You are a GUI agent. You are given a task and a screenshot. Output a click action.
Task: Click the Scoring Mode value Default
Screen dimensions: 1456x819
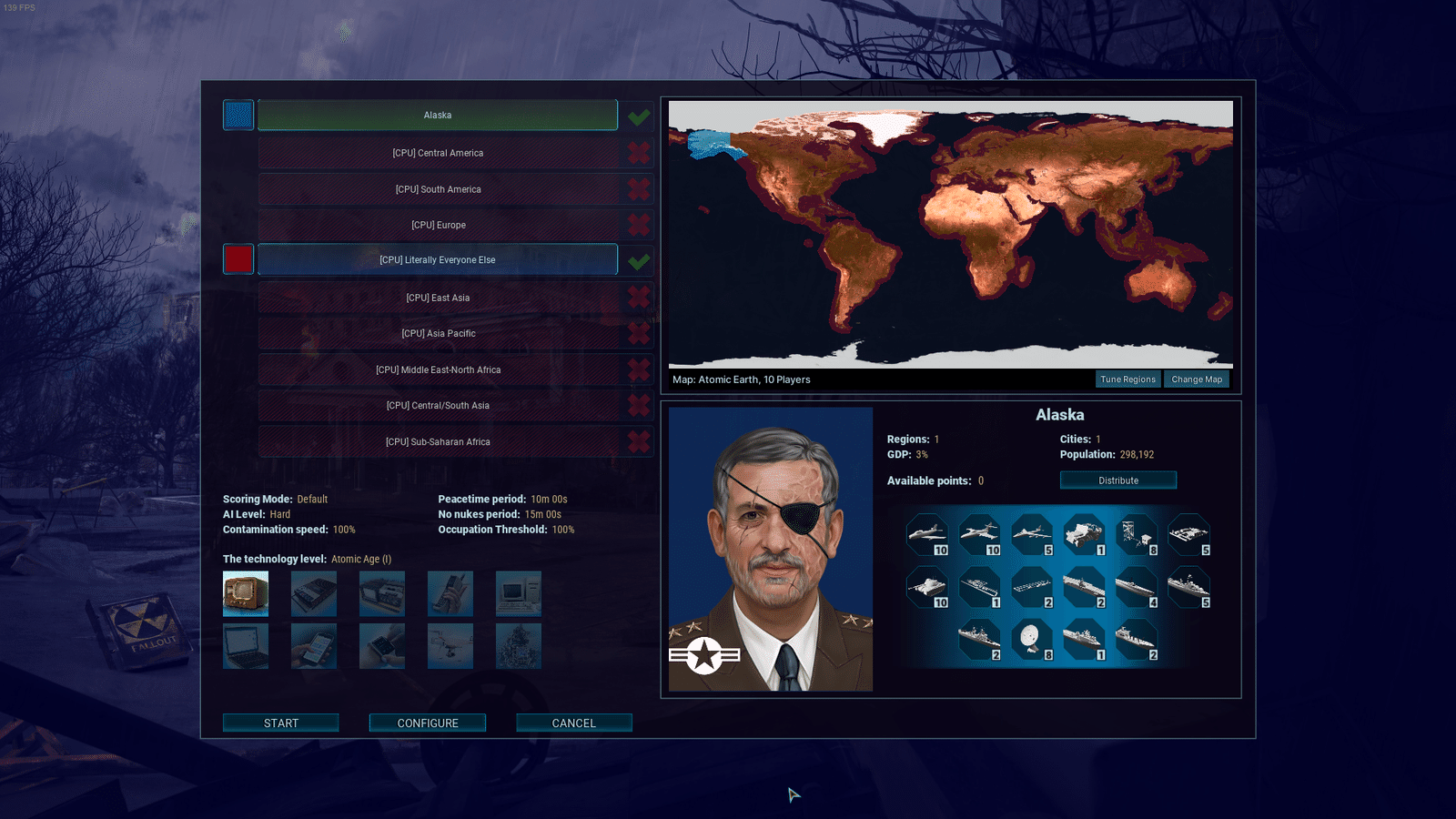coord(312,499)
